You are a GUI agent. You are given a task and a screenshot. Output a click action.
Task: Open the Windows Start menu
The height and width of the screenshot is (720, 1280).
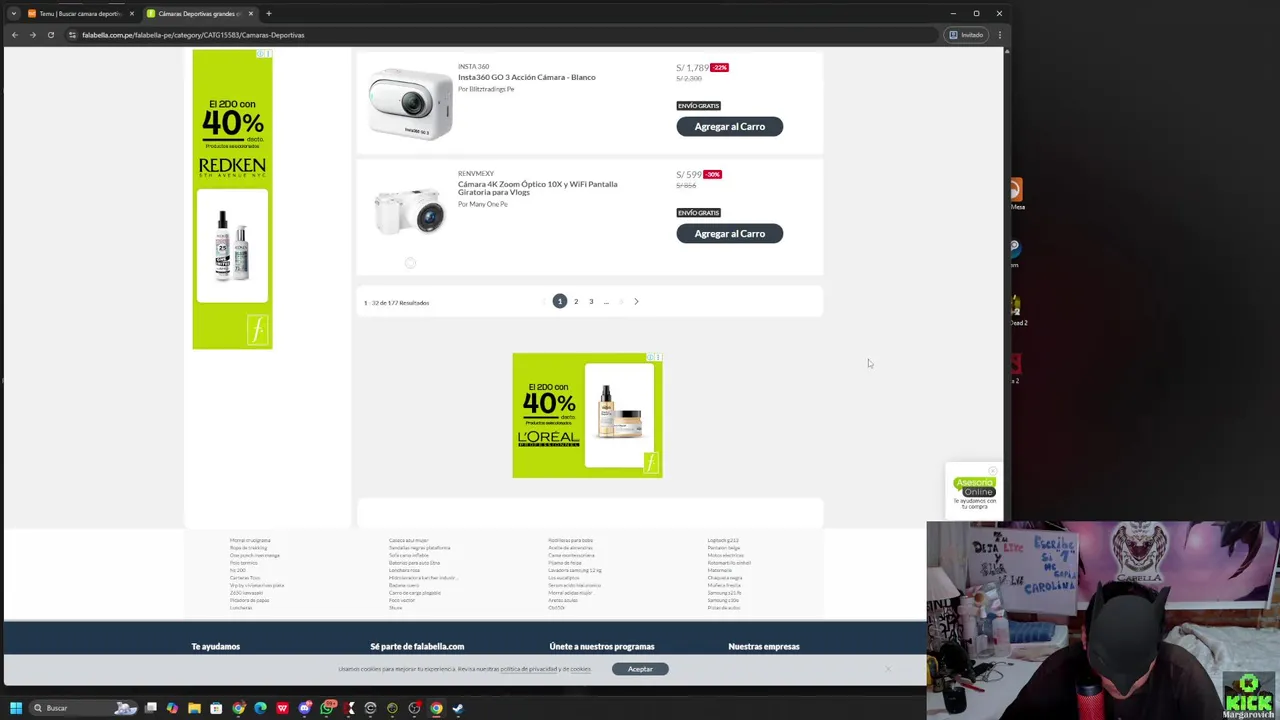[x=16, y=708]
